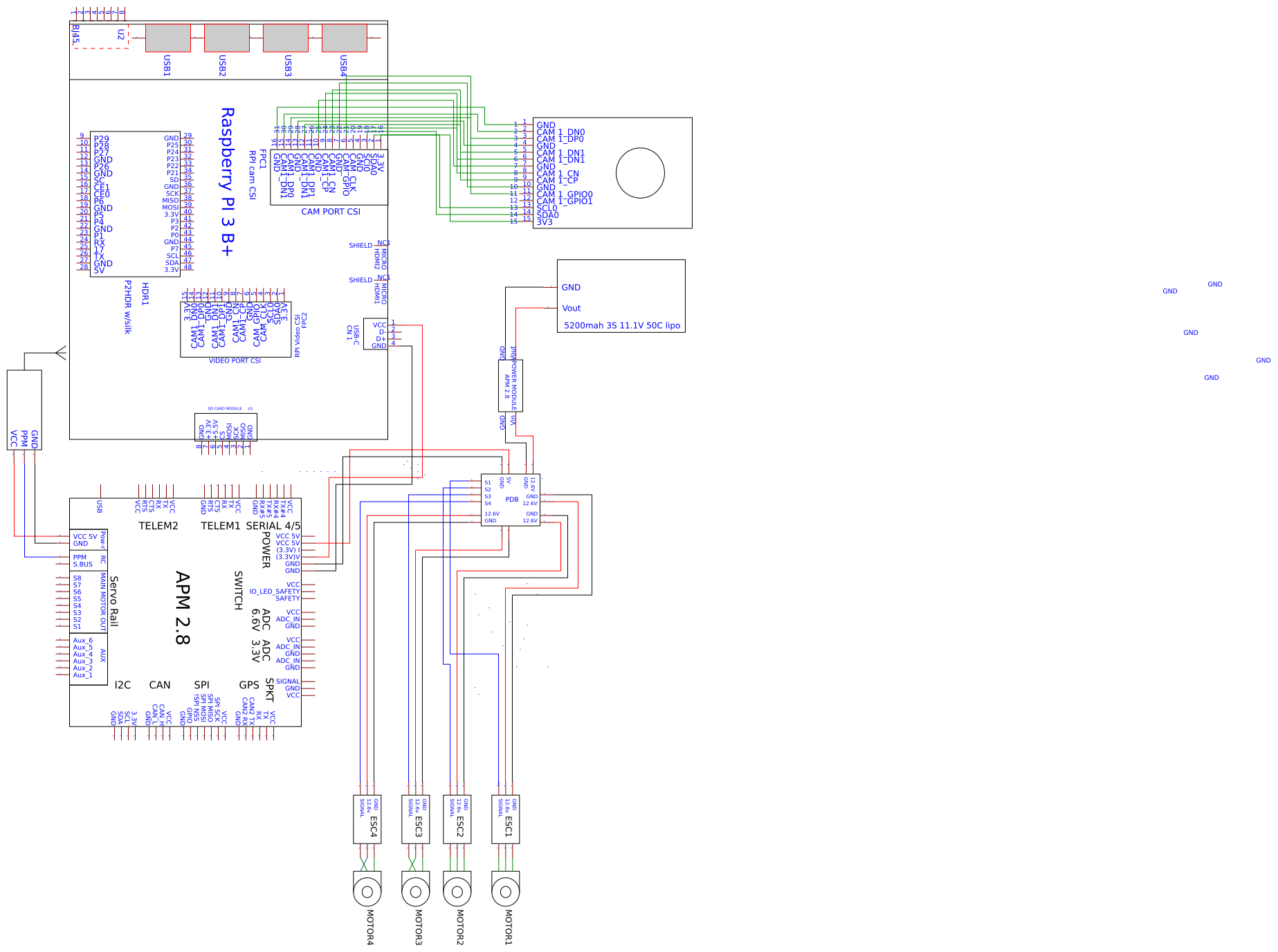This screenshot has height=952, width=1278.
Task: Click the "5200mah 3S 11.1V 50C lipo" text
Action: click(x=622, y=325)
